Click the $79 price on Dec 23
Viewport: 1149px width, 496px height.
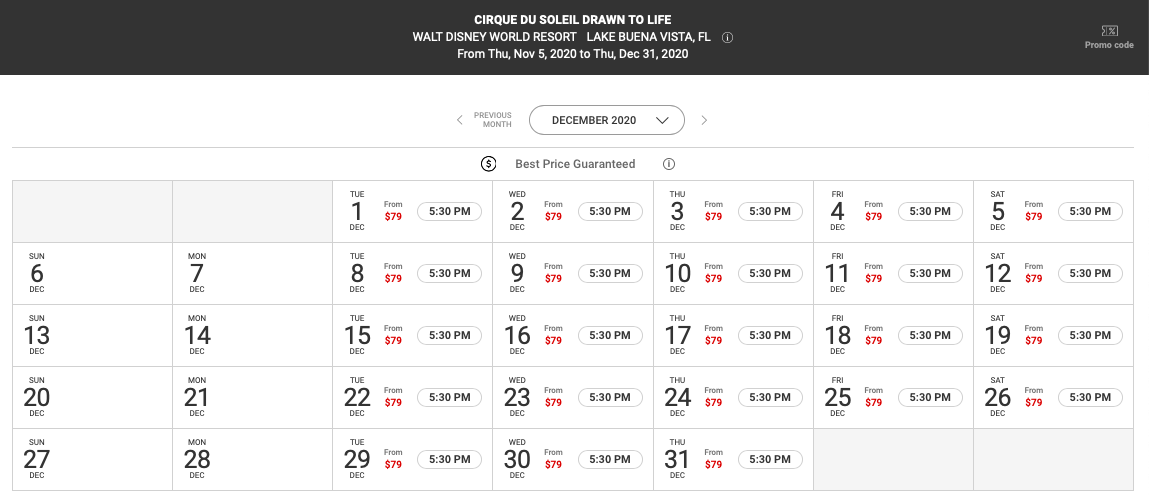pyautogui.click(x=553, y=402)
